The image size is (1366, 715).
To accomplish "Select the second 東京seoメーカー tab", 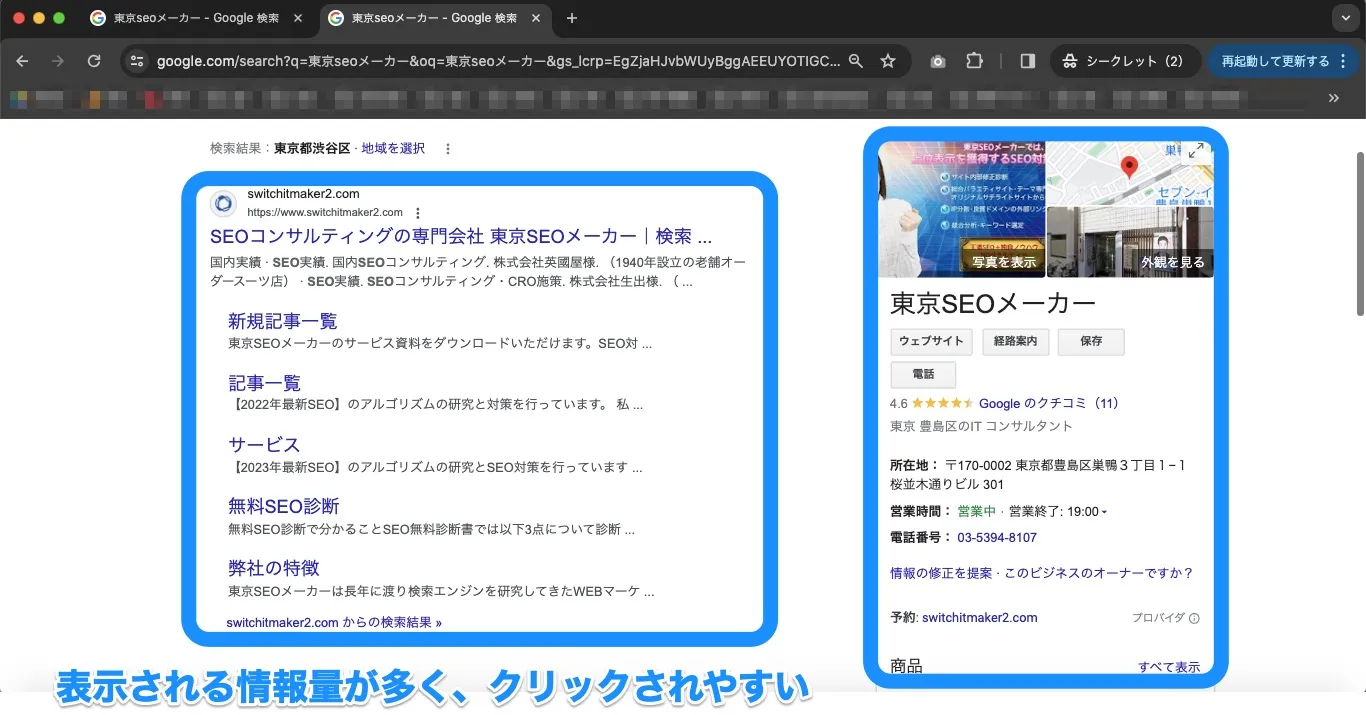I will point(435,18).
